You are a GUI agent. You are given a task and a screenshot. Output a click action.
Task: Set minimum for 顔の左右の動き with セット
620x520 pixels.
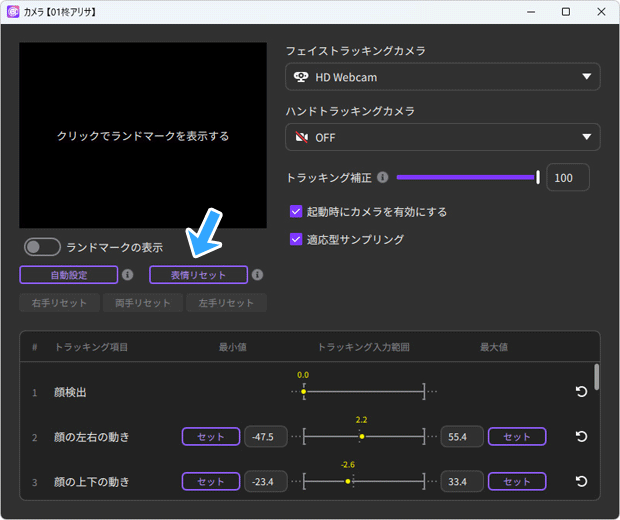click(x=211, y=437)
